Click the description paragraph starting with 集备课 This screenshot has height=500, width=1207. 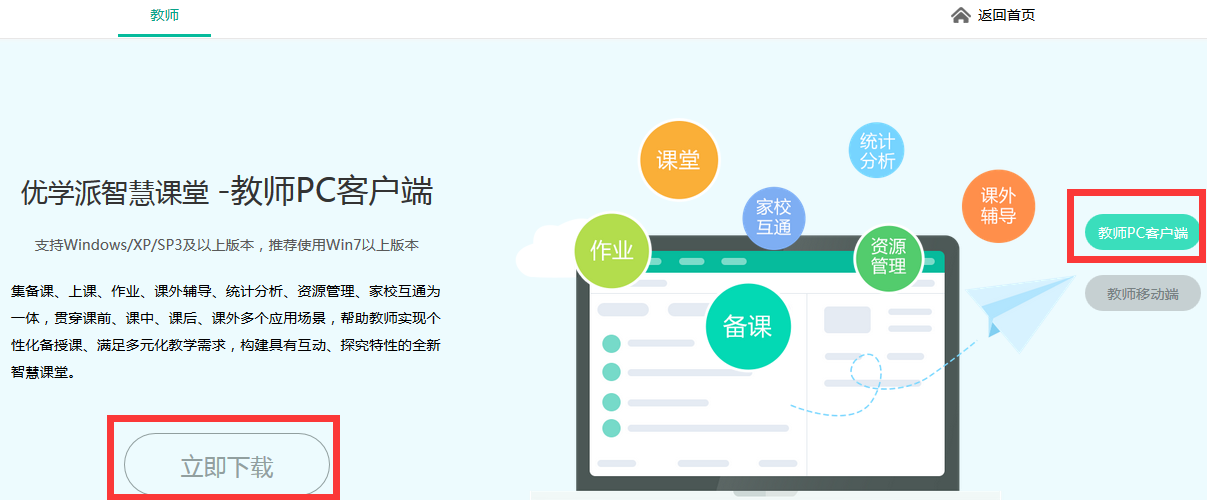226,331
